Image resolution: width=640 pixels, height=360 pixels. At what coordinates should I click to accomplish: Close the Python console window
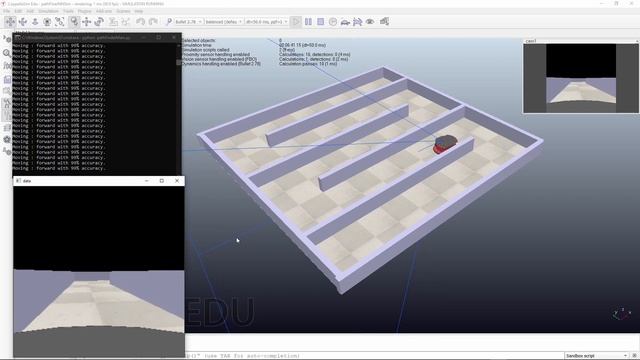click(174, 38)
